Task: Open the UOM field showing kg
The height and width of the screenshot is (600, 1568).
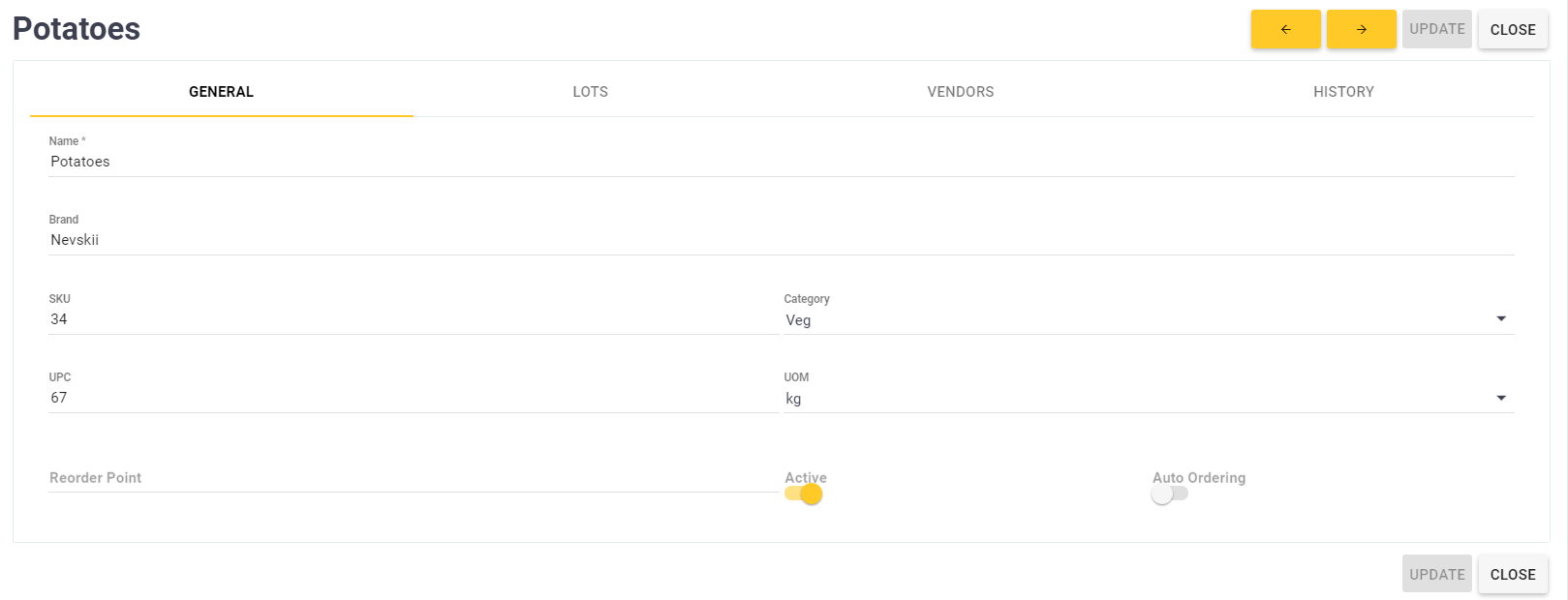Action: pyautogui.click(x=1133, y=399)
